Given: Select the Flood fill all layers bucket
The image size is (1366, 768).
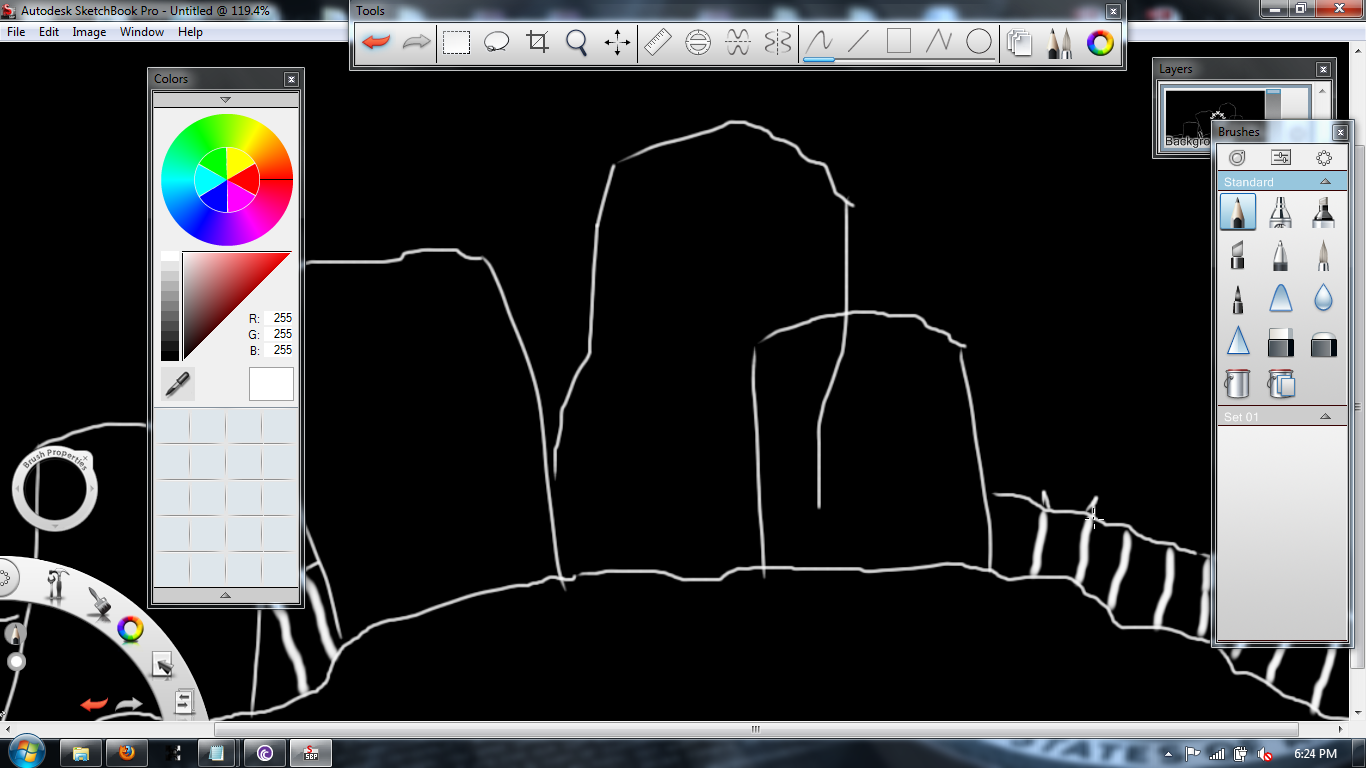Looking at the screenshot, I should tap(1281, 383).
